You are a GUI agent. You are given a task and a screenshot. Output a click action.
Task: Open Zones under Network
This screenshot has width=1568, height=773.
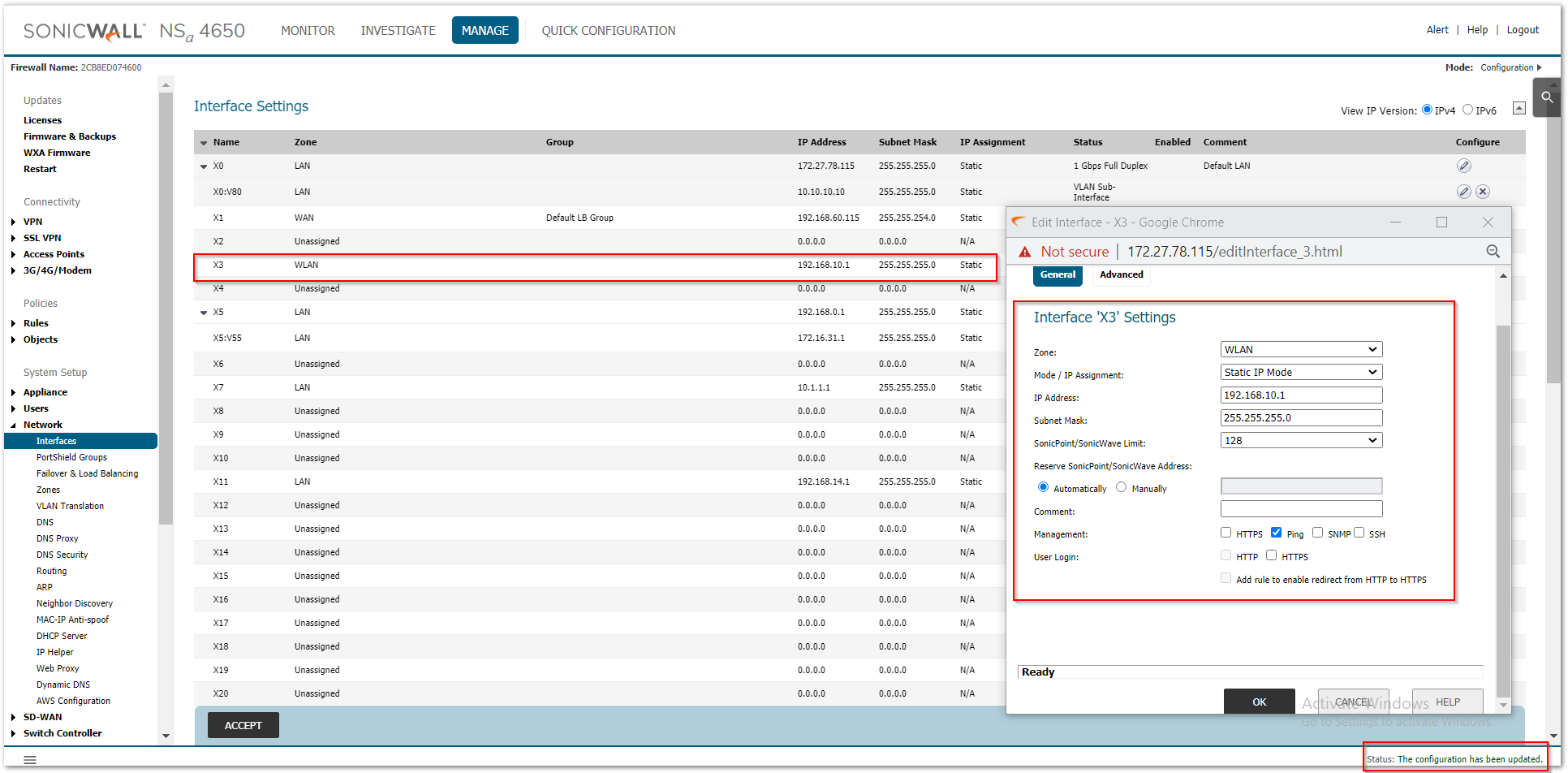click(x=48, y=490)
